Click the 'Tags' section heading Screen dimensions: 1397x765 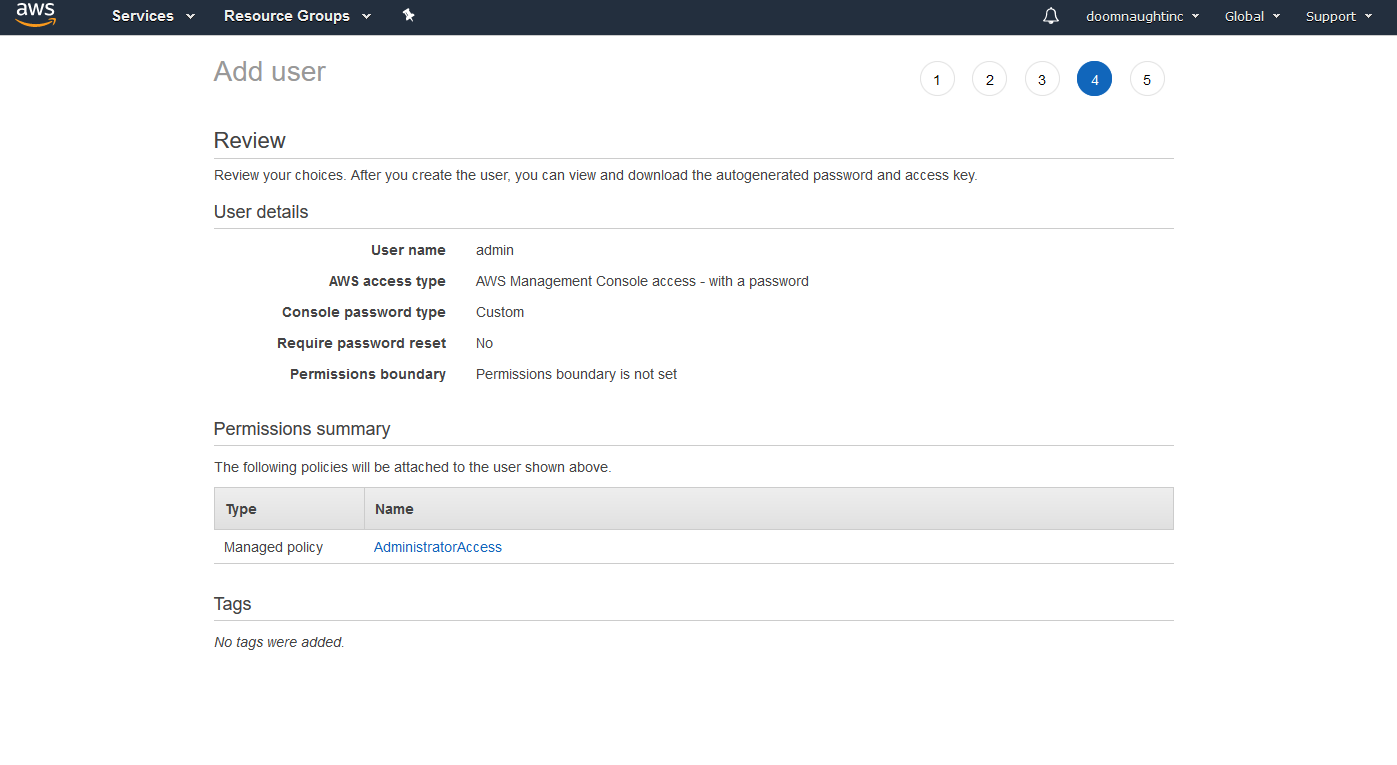pos(233,604)
